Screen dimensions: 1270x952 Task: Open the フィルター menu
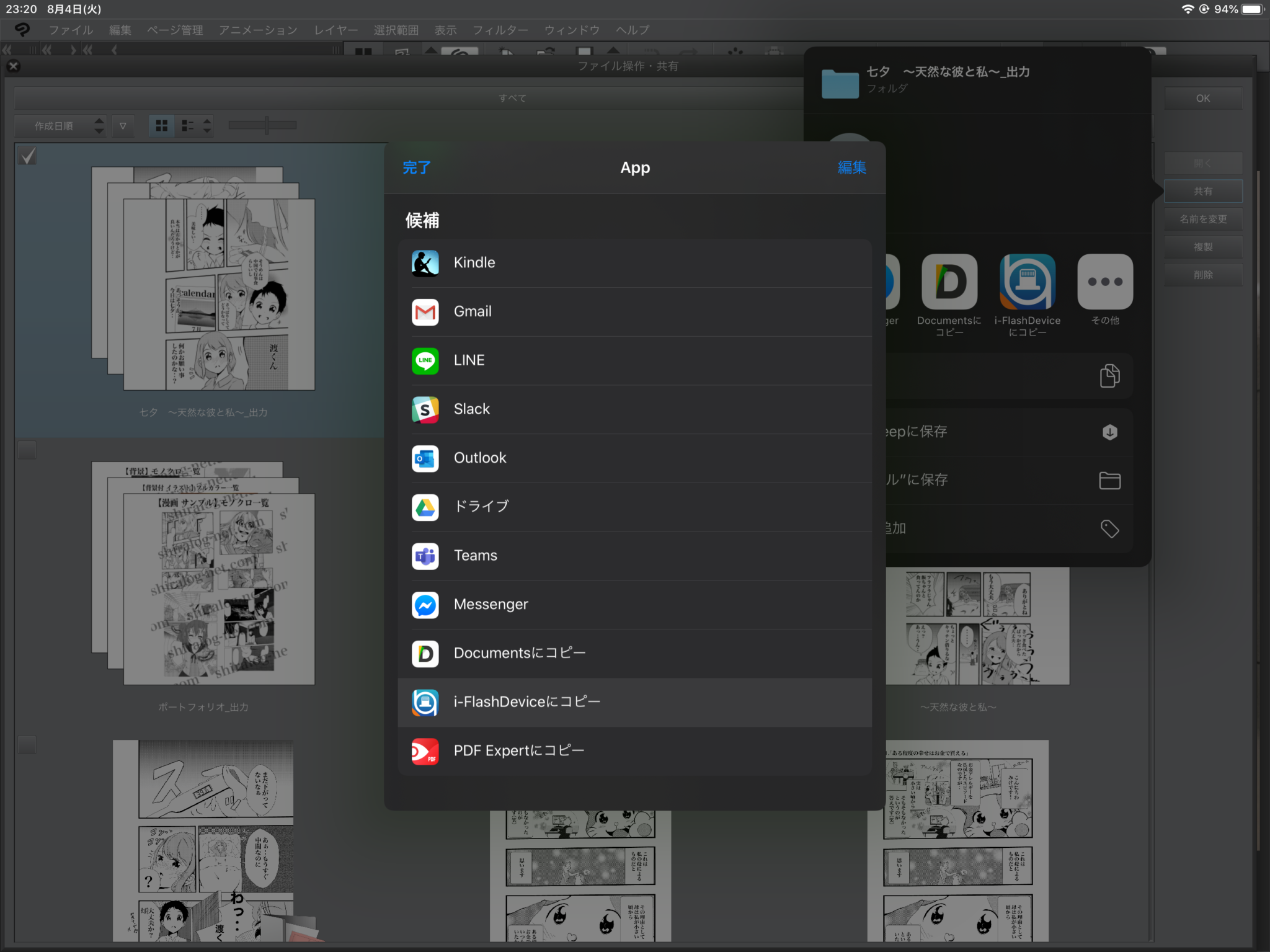[500, 30]
